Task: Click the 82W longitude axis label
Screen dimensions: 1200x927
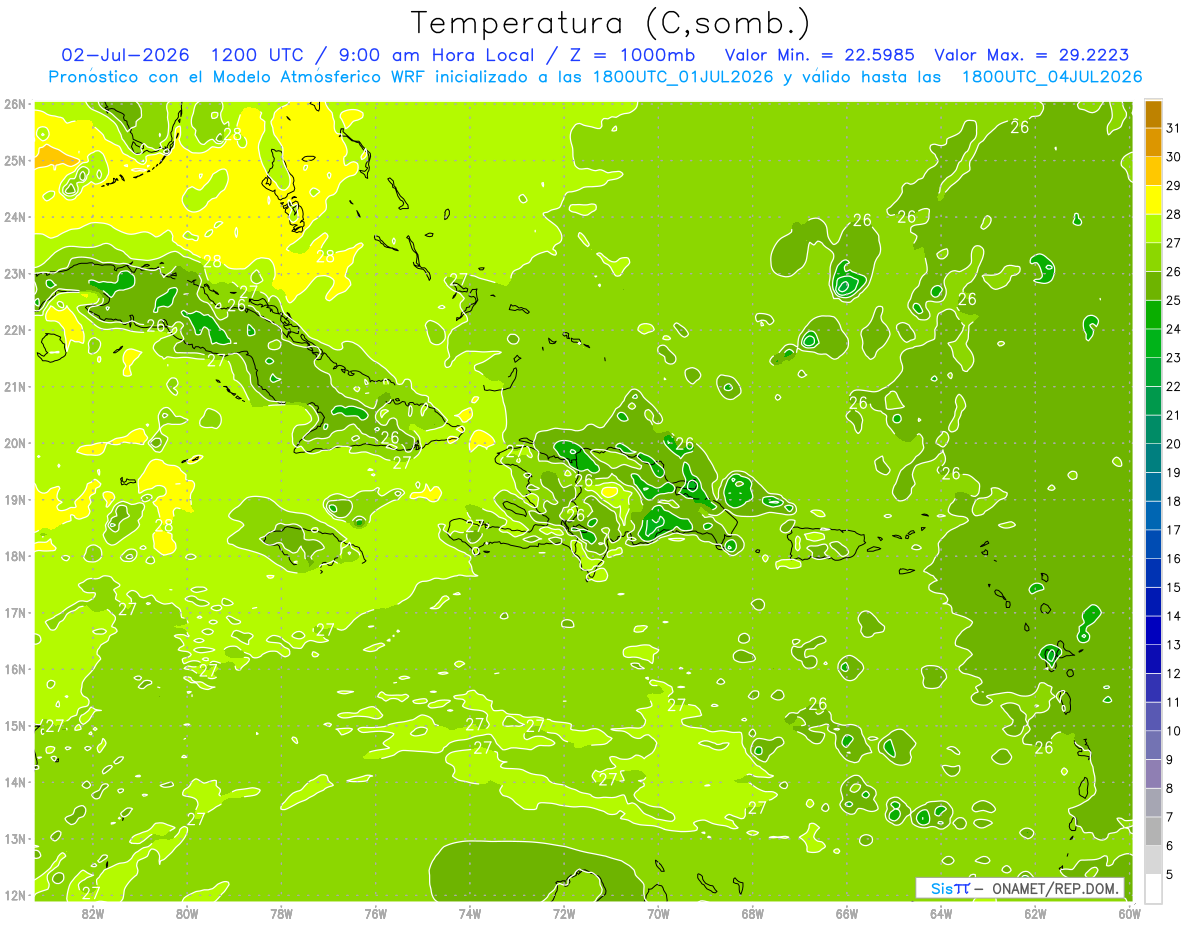Action: tap(93, 912)
